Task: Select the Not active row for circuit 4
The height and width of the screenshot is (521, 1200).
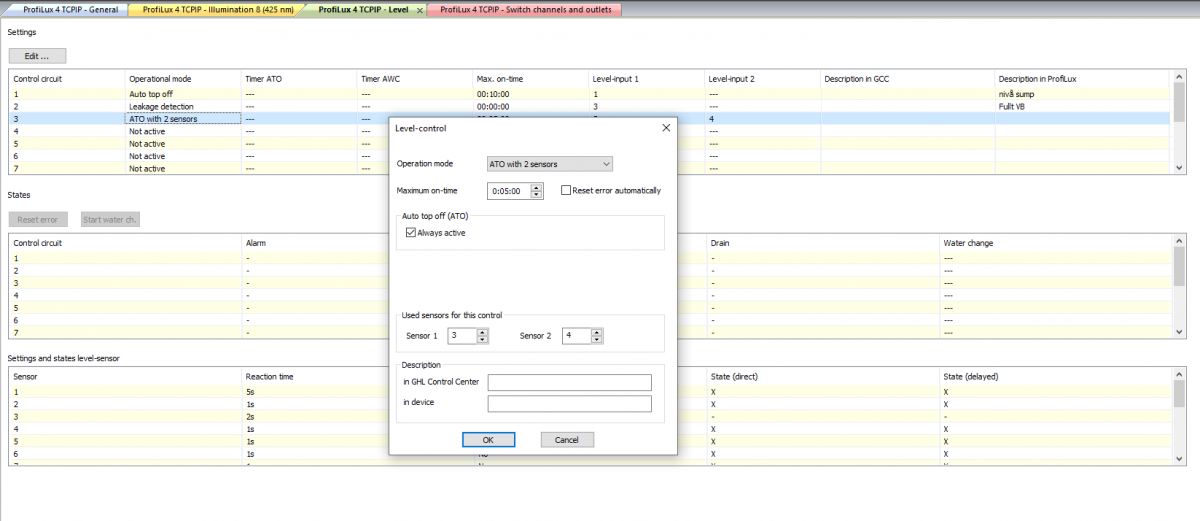Action: [x=590, y=131]
